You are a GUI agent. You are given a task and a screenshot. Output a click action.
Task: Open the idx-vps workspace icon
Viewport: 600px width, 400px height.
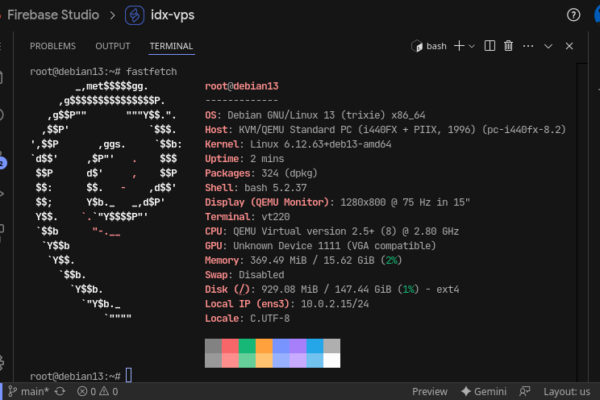click(135, 15)
